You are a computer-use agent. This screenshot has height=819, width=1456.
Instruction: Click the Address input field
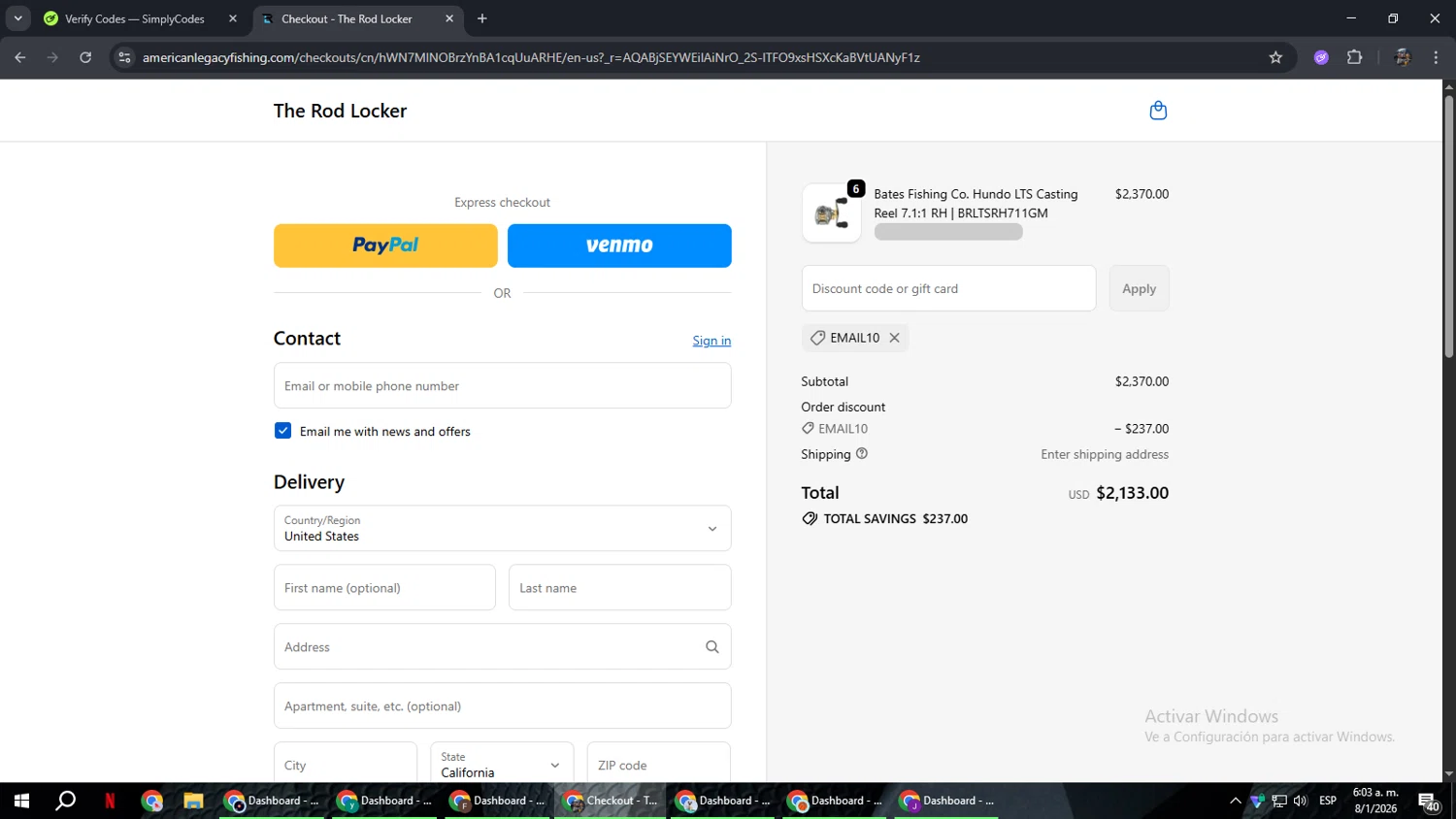click(502, 646)
